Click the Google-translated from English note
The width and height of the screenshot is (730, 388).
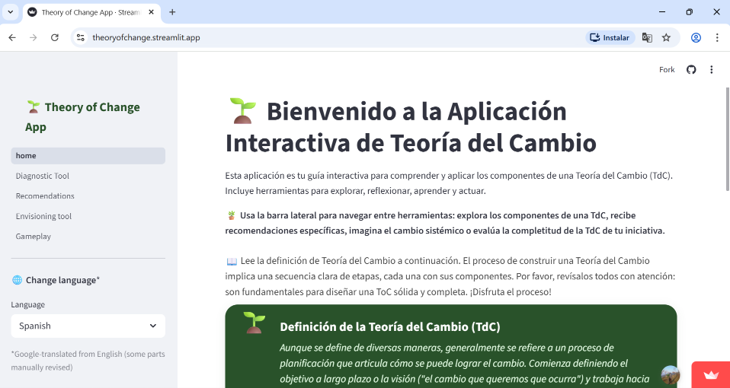[88, 361]
